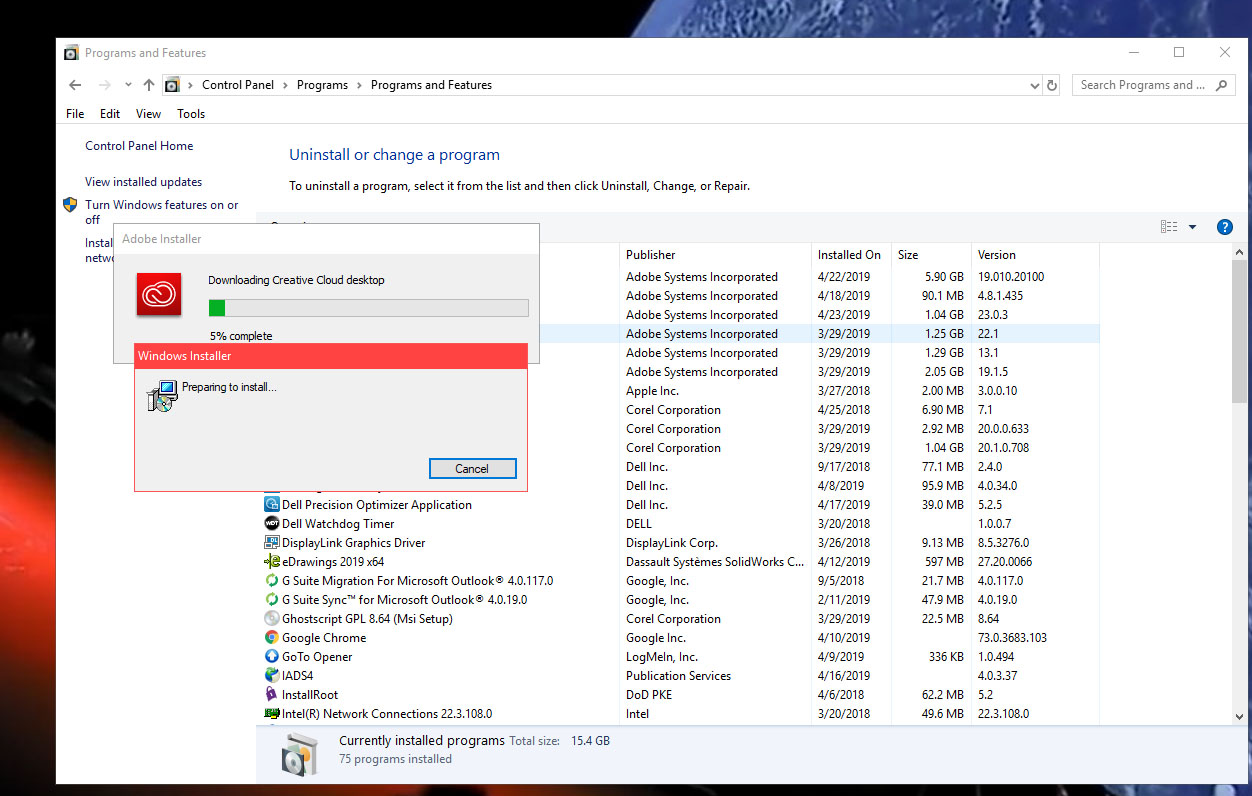The width and height of the screenshot is (1252, 796).
Task: Select the Google Chrome icon in the list
Action: (272, 637)
